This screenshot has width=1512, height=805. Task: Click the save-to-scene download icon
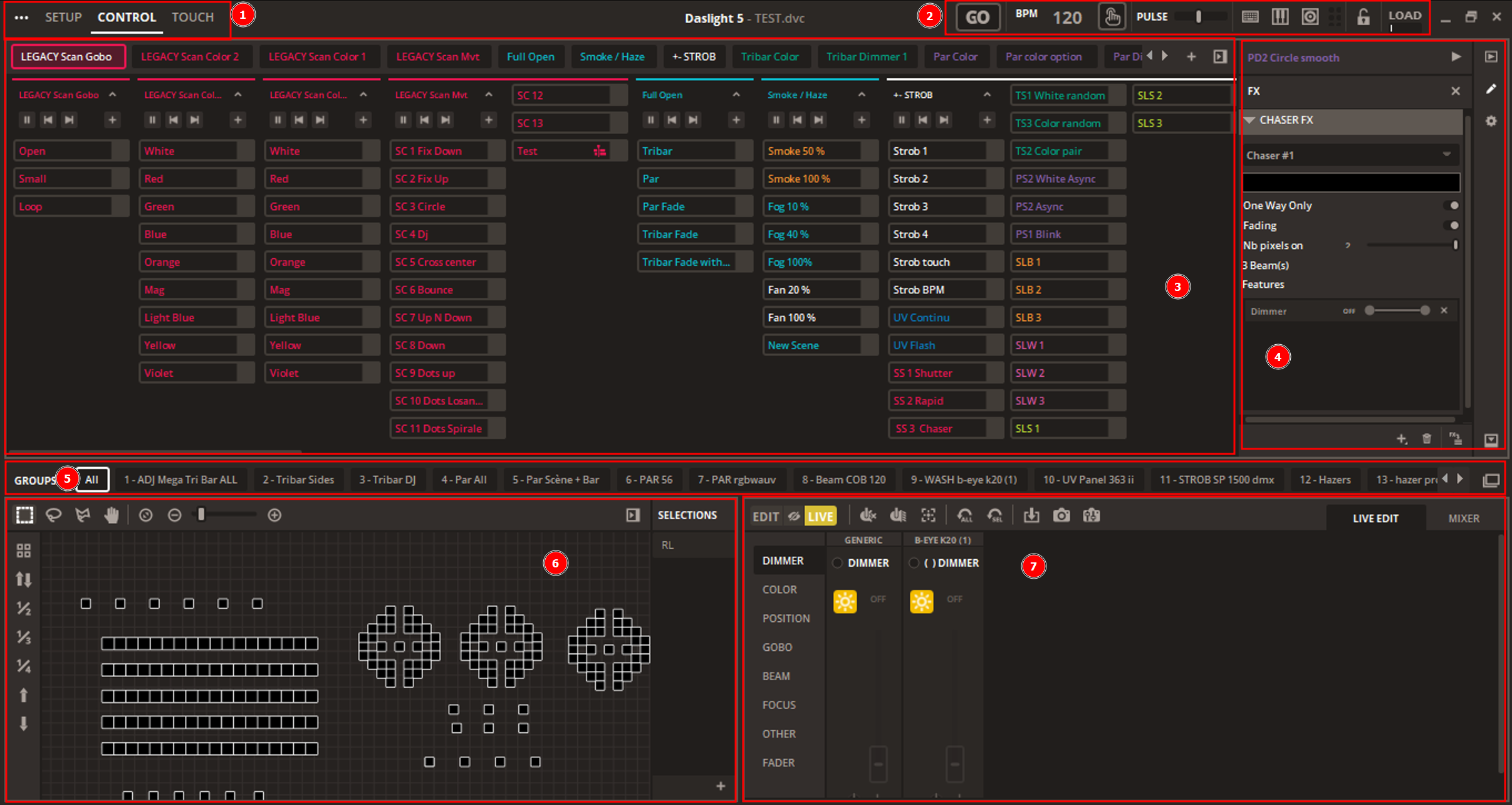tap(1031, 515)
